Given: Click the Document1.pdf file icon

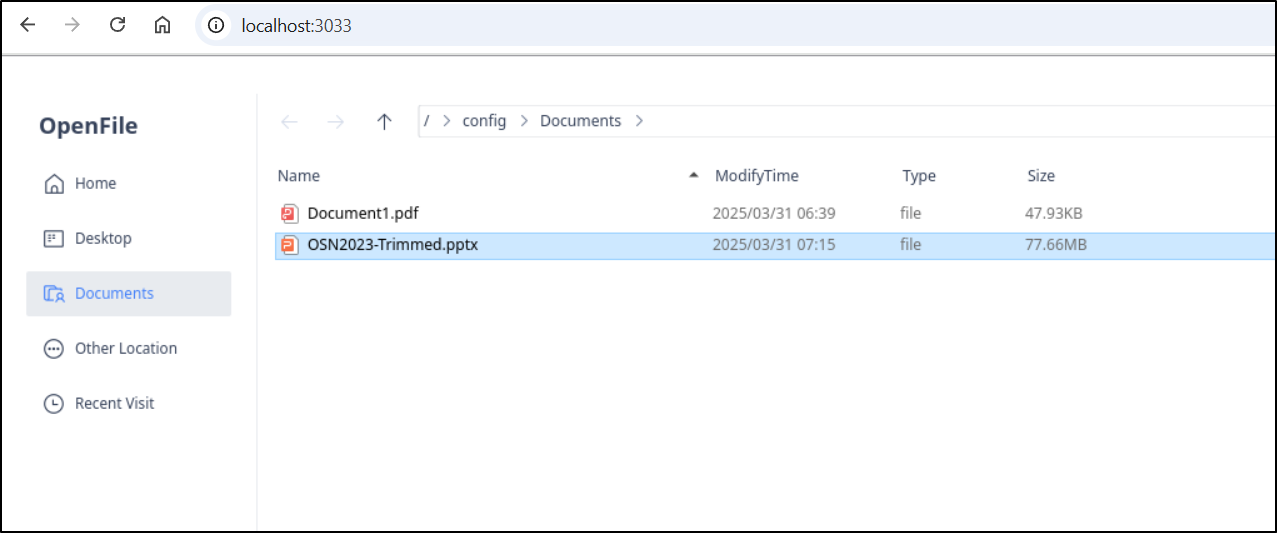Looking at the screenshot, I should [x=290, y=213].
